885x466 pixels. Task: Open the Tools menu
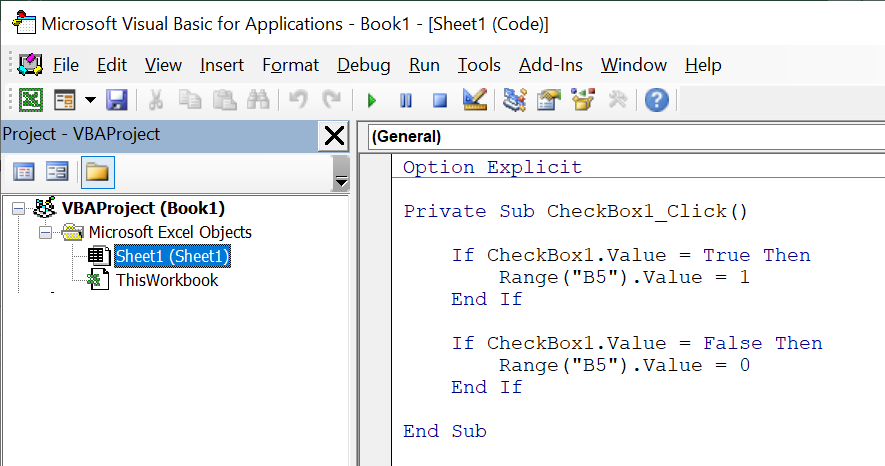[479, 65]
